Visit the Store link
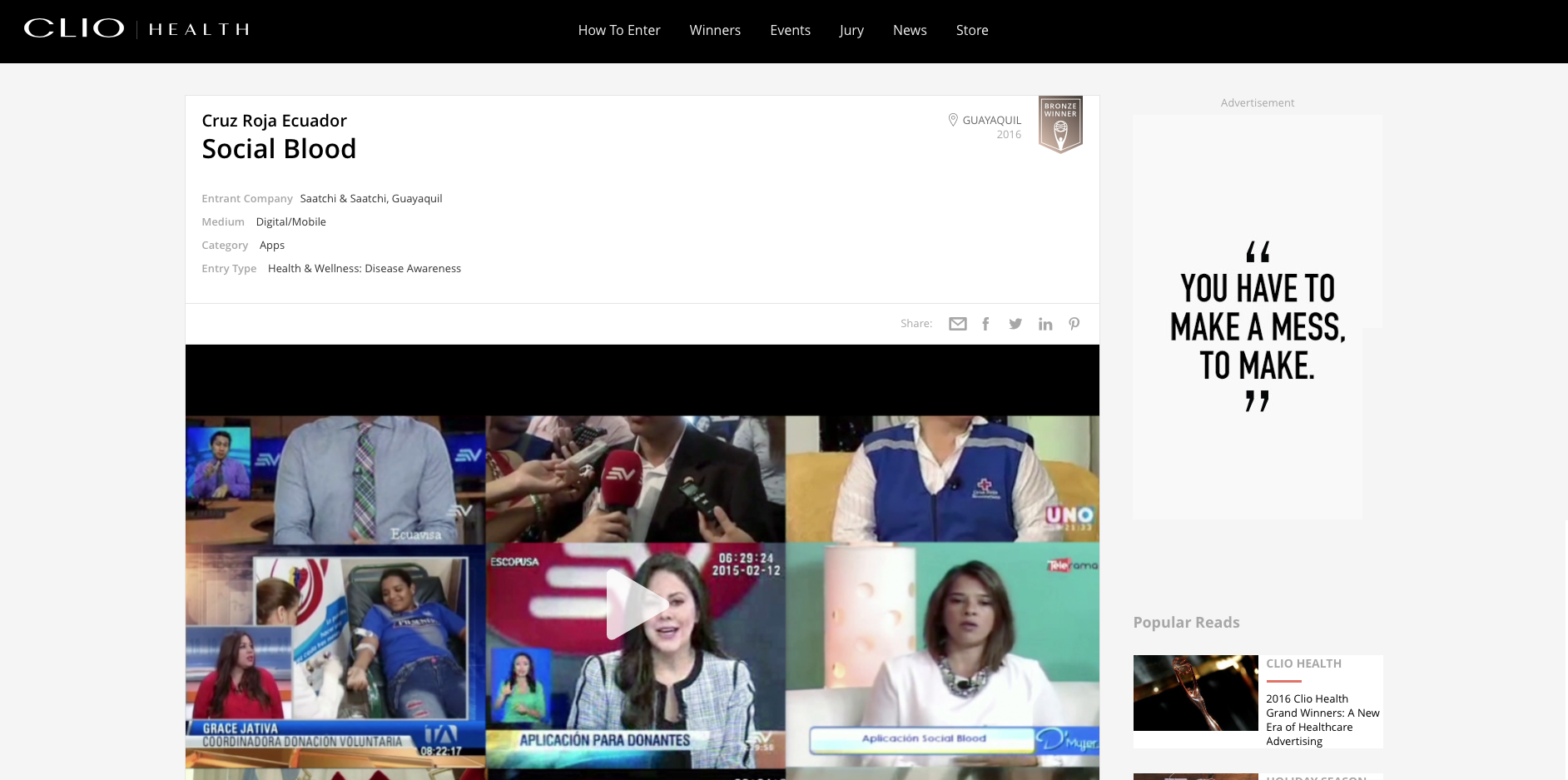The image size is (1568, 780). click(972, 30)
